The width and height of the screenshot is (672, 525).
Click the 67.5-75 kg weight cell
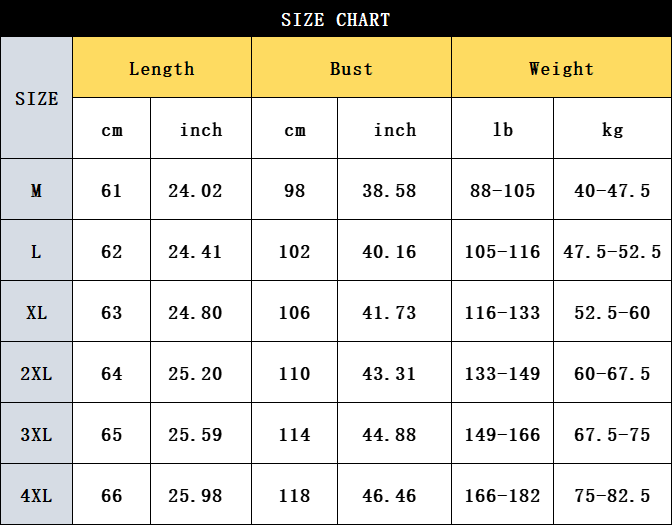click(x=612, y=434)
